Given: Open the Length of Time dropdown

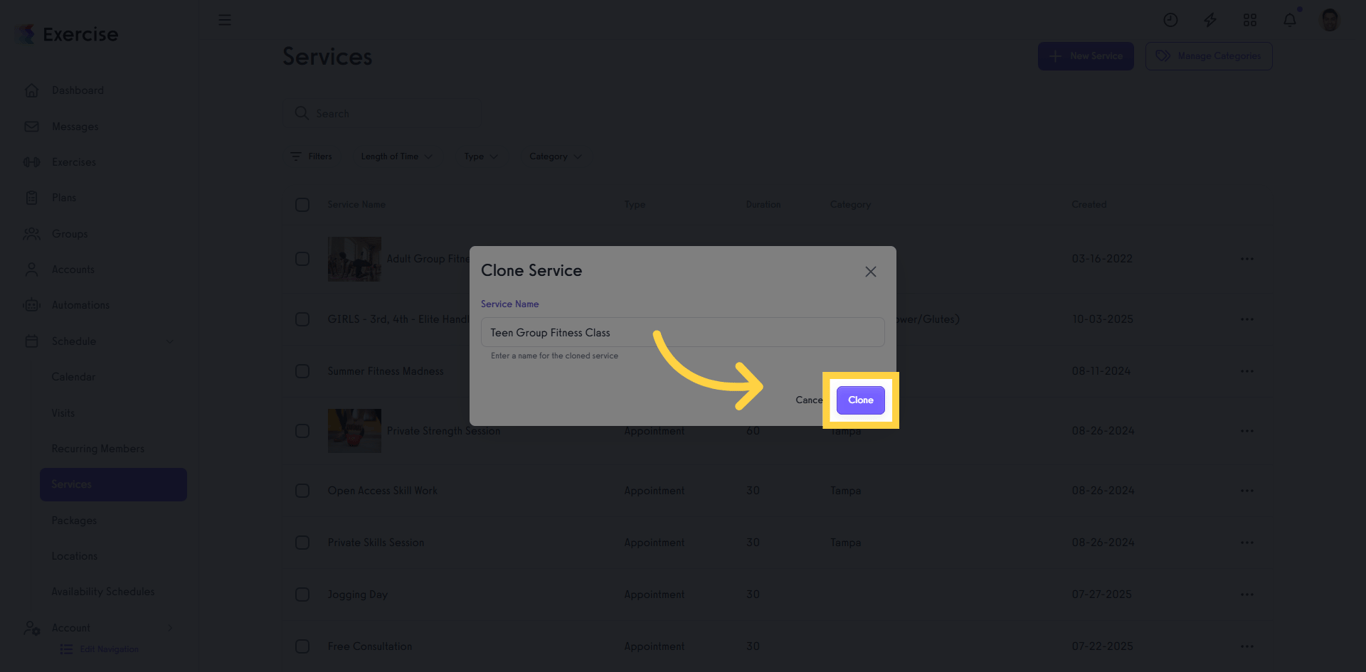Looking at the screenshot, I should [396, 156].
